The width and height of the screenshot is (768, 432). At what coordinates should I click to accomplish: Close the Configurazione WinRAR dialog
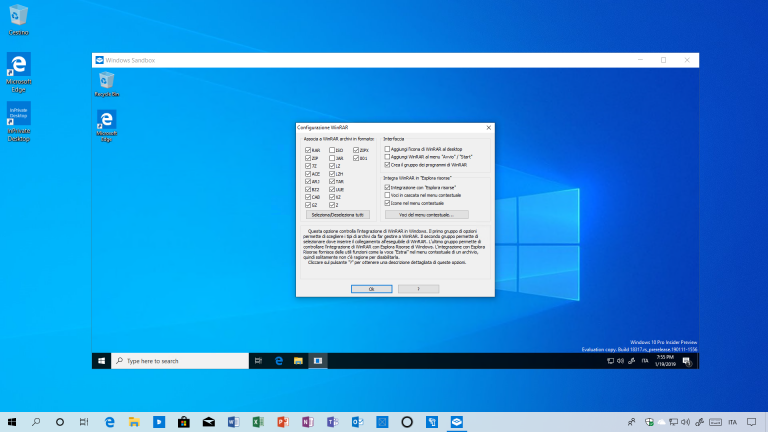click(488, 127)
